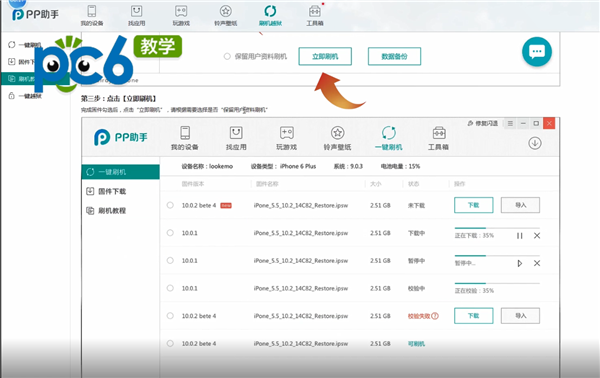This screenshot has width=600, height=378.
Task: Click 下载 button in the 校验失败 row
Action: click(474, 316)
